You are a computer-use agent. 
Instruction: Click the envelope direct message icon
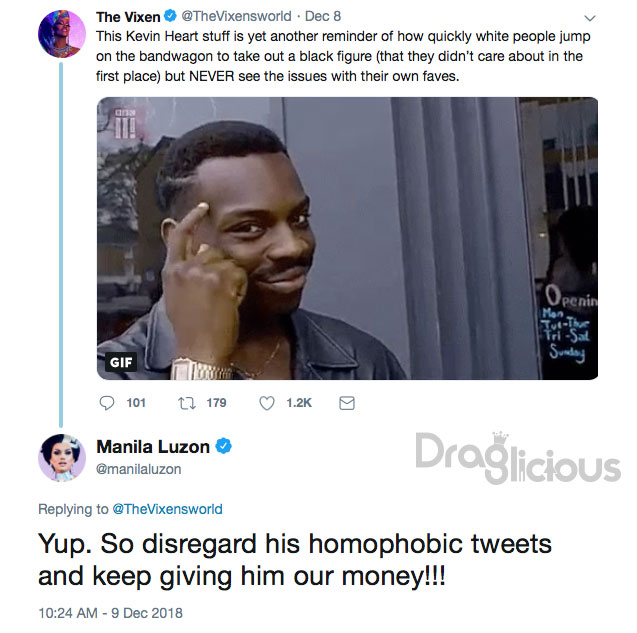click(347, 403)
